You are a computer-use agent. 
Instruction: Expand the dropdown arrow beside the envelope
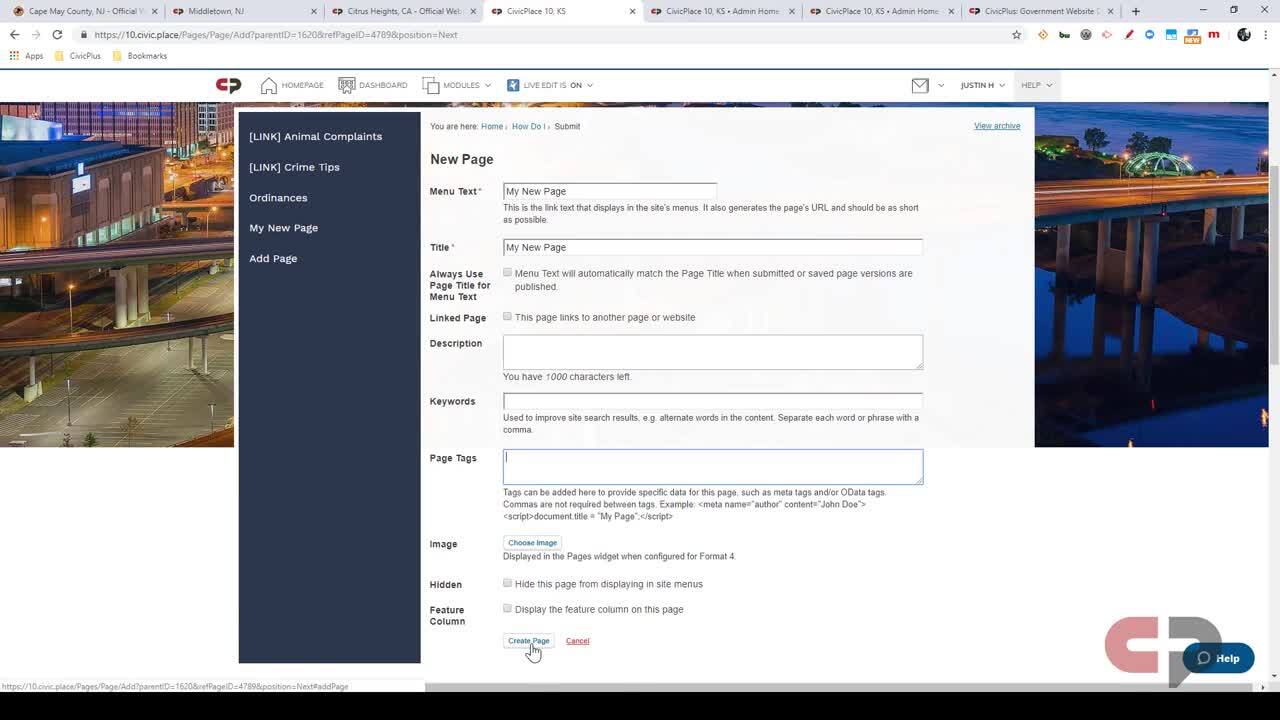point(941,86)
